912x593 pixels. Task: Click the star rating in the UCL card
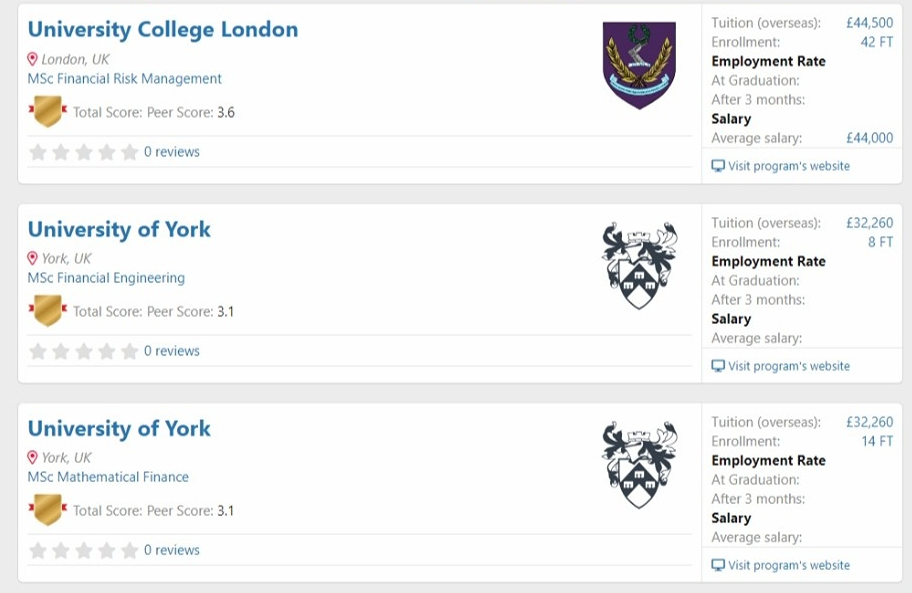click(84, 152)
